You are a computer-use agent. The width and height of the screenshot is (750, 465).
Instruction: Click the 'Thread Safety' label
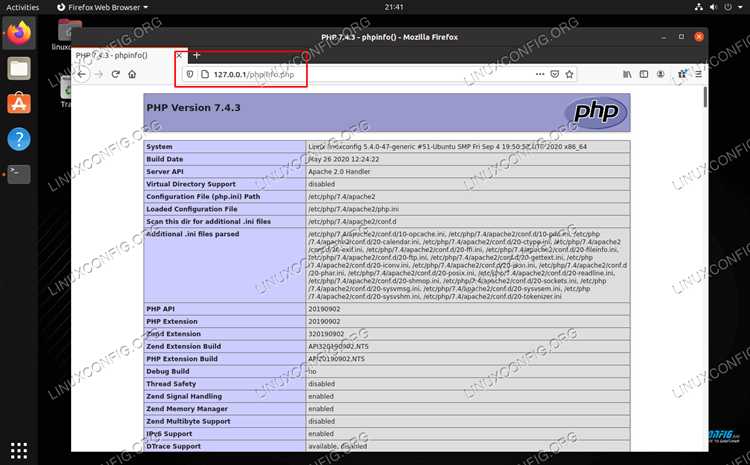click(171, 384)
